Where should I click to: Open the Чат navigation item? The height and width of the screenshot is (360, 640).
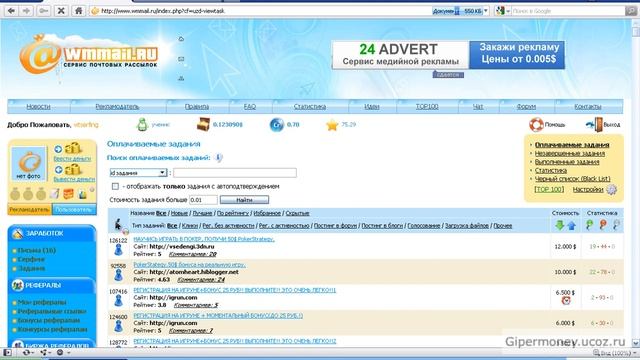(478, 107)
